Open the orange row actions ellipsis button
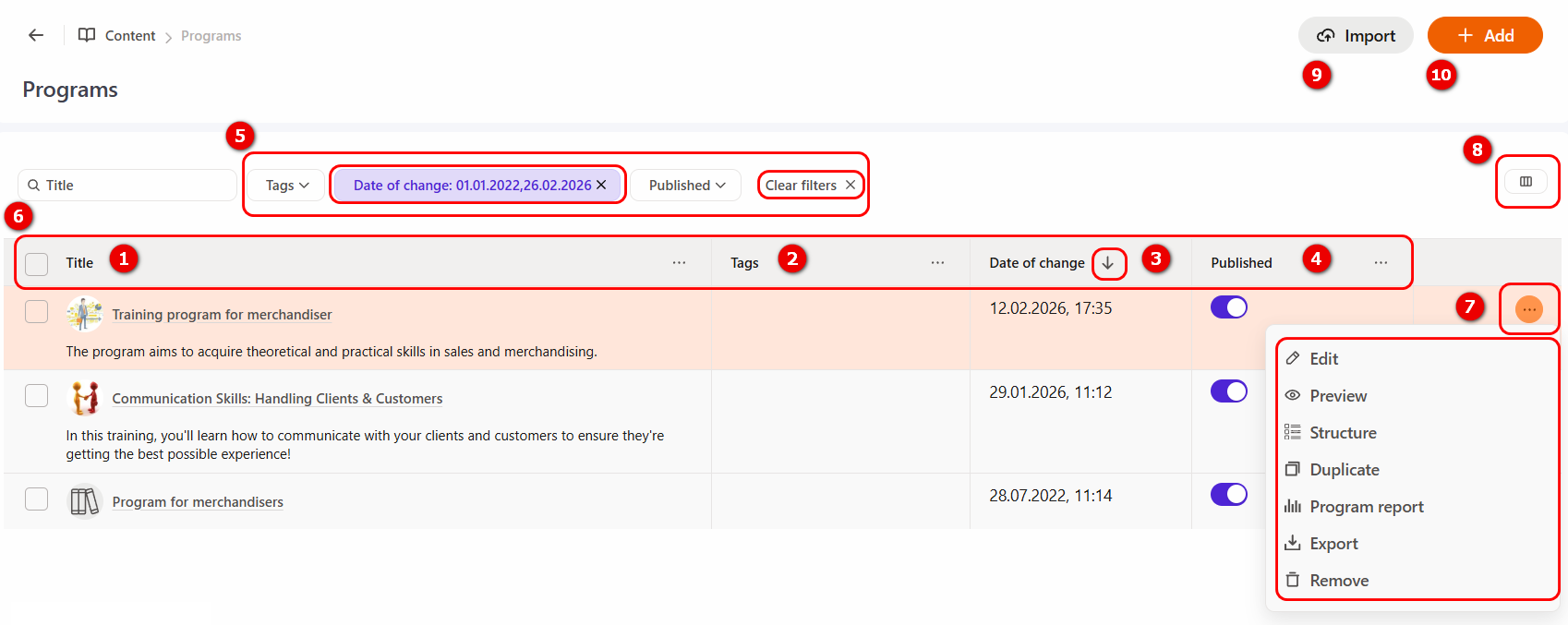The height and width of the screenshot is (625, 1568). point(1528,309)
